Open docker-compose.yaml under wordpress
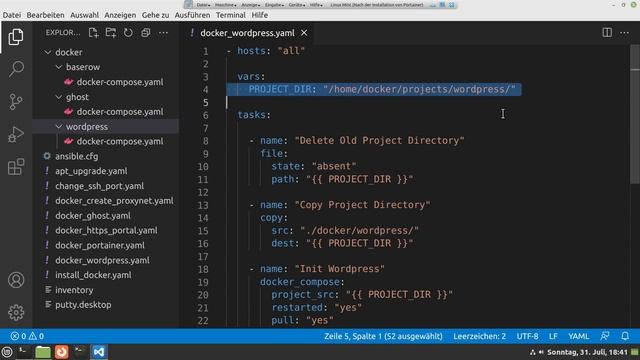Screen dimensions: 640x360 (x=120, y=142)
